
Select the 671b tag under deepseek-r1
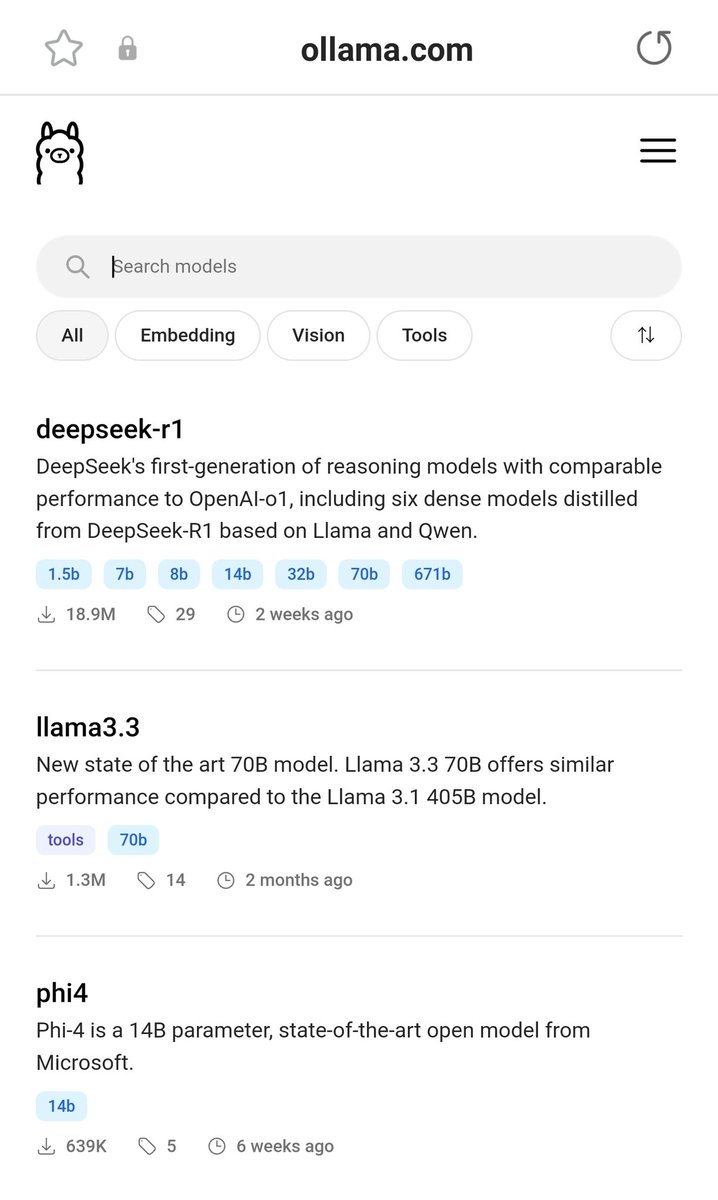432,574
